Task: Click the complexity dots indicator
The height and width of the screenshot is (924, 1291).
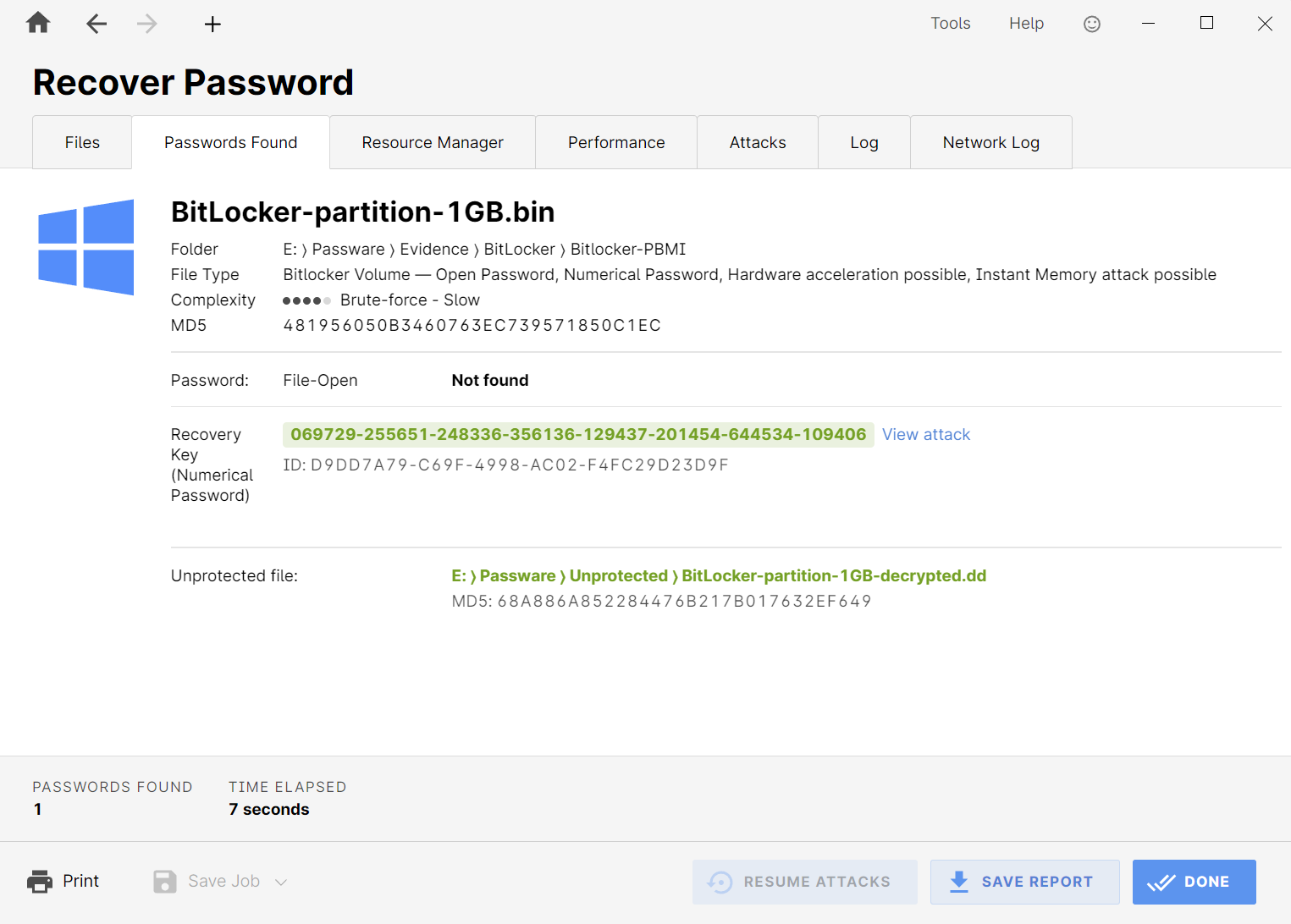Action: click(x=306, y=300)
